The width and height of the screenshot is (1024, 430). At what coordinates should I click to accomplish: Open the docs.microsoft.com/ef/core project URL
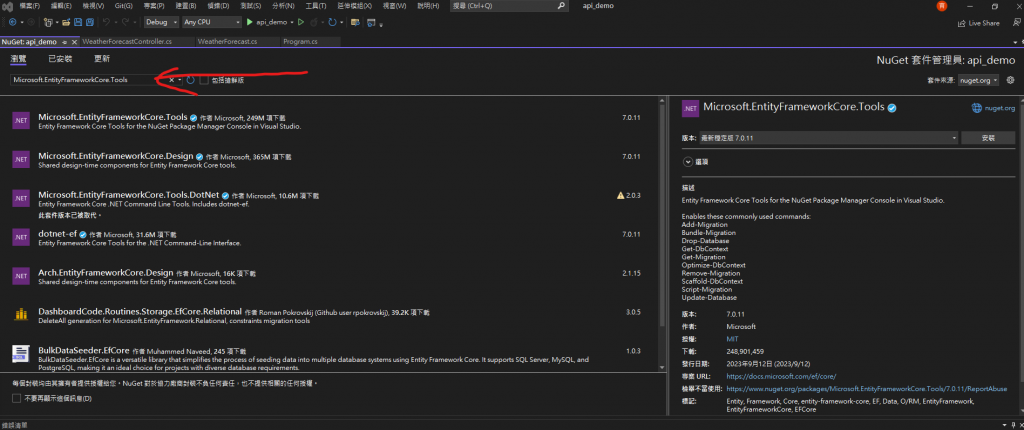point(781,376)
